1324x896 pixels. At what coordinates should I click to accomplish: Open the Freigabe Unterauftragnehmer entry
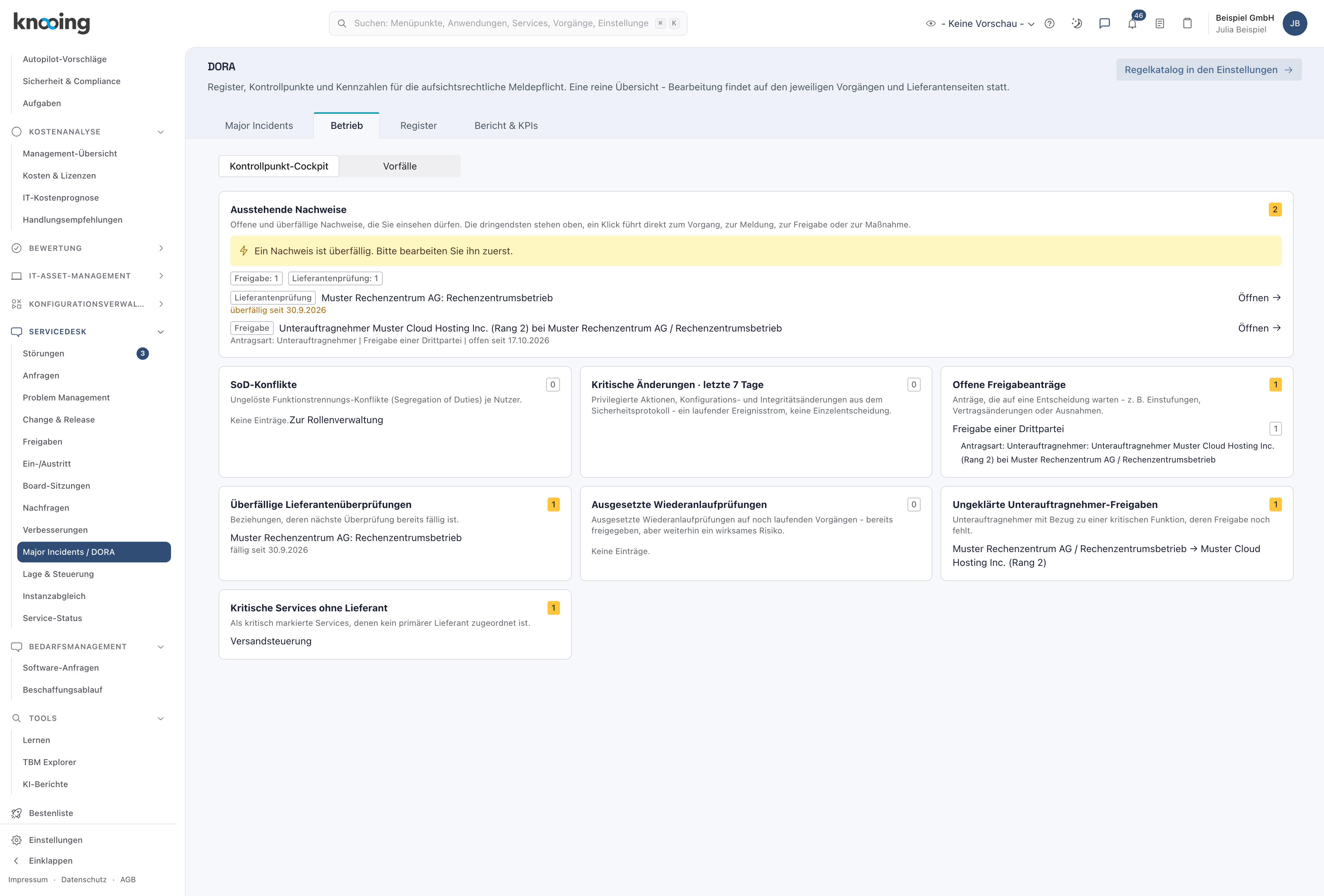(1259, 328)
